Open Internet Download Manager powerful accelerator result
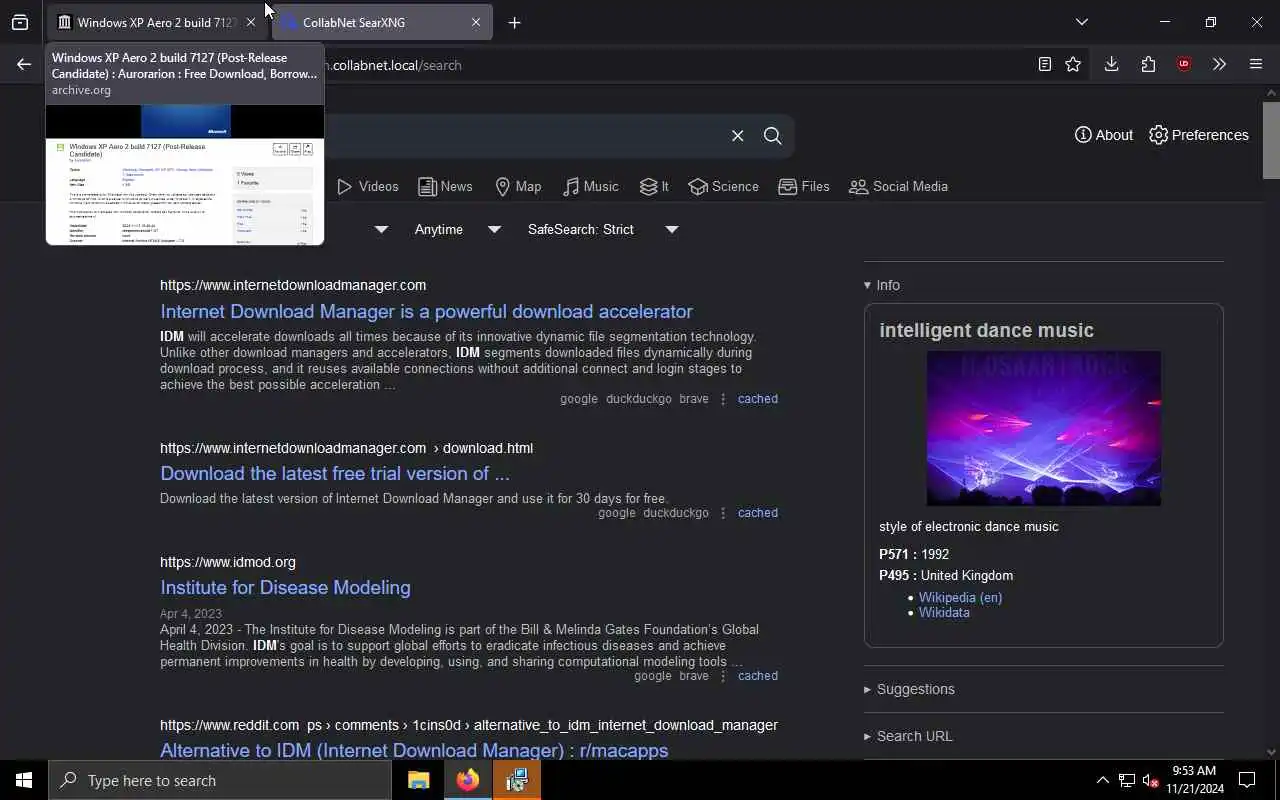The width and height of the screenshot is (1280, 800). click(426, 311)
